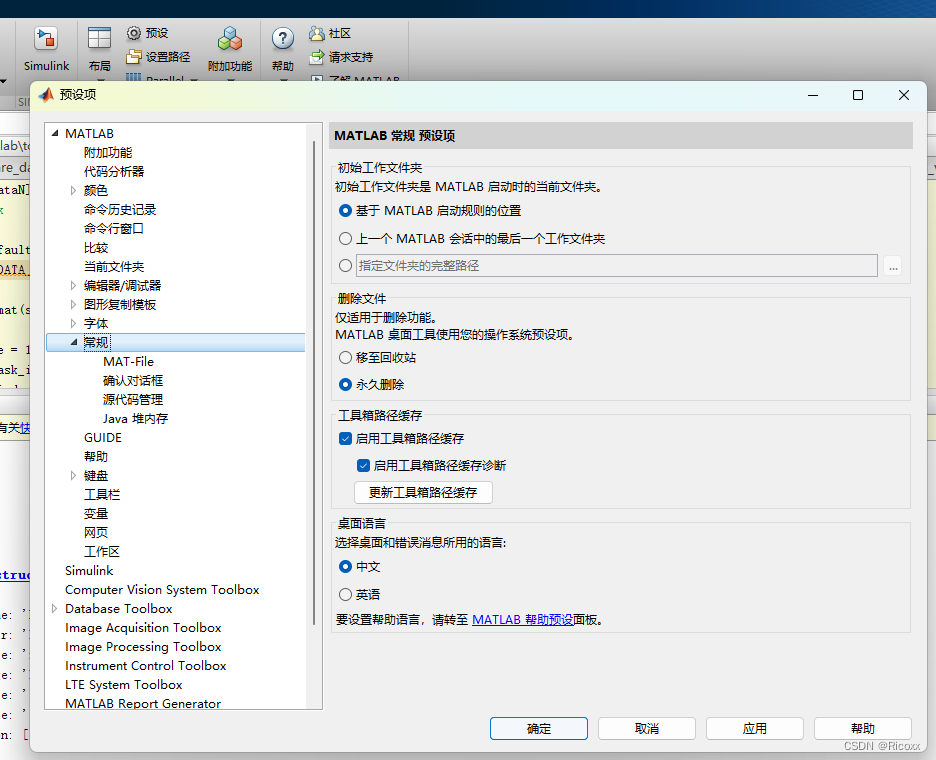Image resolution: width=936 pixels, height=760 pixels.
Task: Open the 布局 layout icon
Action: pyautogui.click(x=99, y=38)
